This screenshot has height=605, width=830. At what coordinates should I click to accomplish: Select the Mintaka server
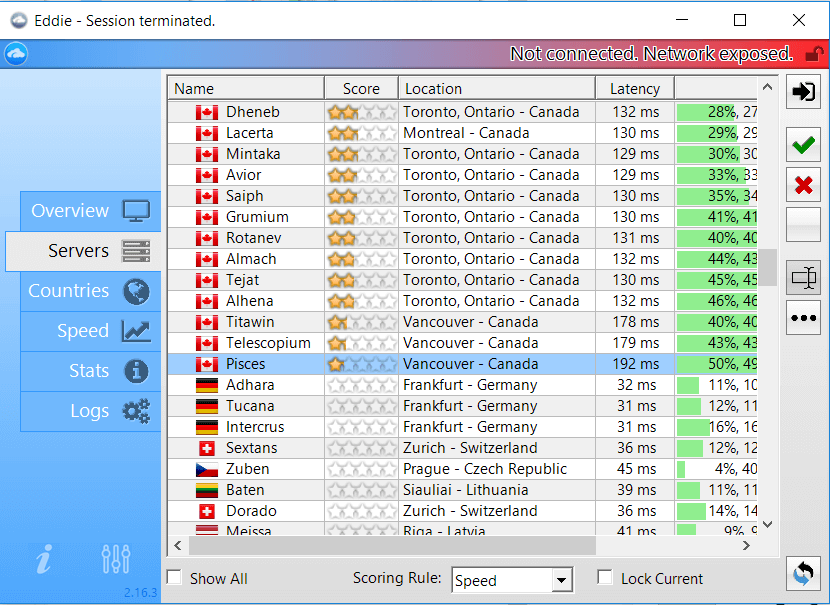pos(463,154)
